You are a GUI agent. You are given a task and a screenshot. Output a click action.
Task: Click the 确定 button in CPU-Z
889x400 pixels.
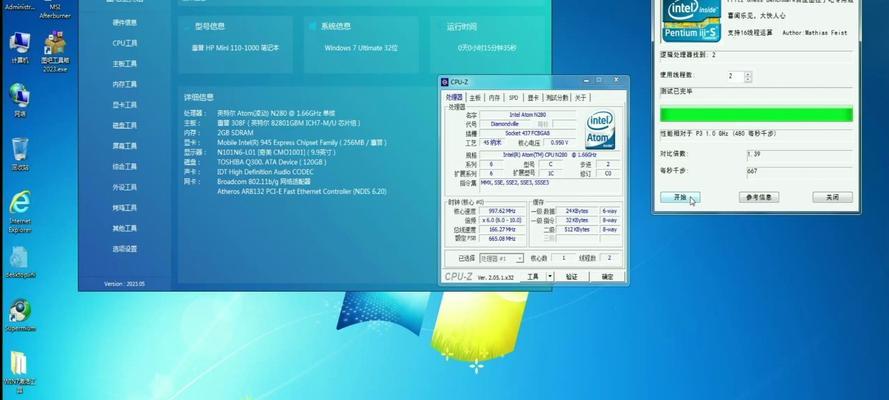click(607, 276)
